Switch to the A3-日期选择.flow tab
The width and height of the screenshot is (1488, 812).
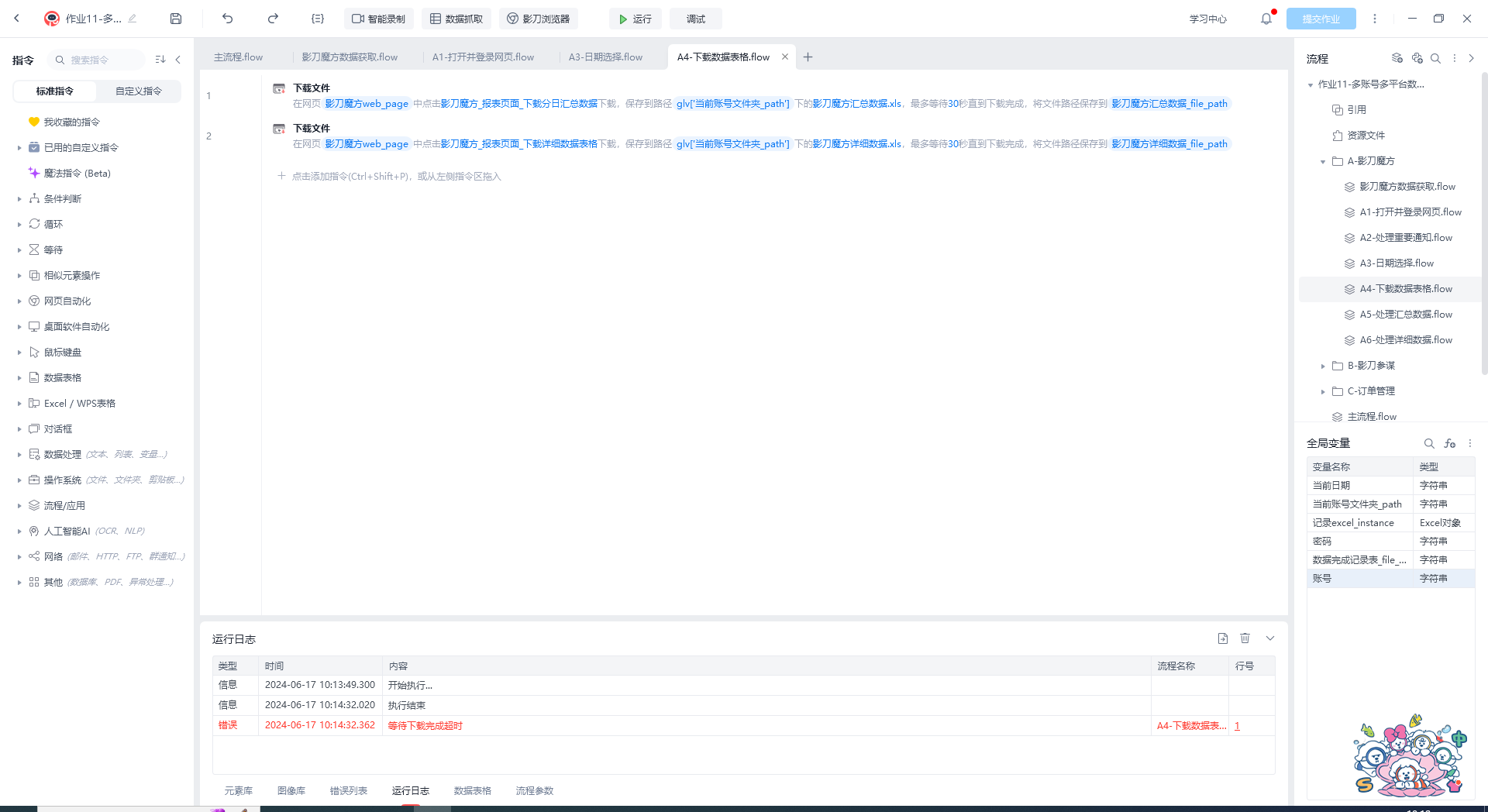605,57
